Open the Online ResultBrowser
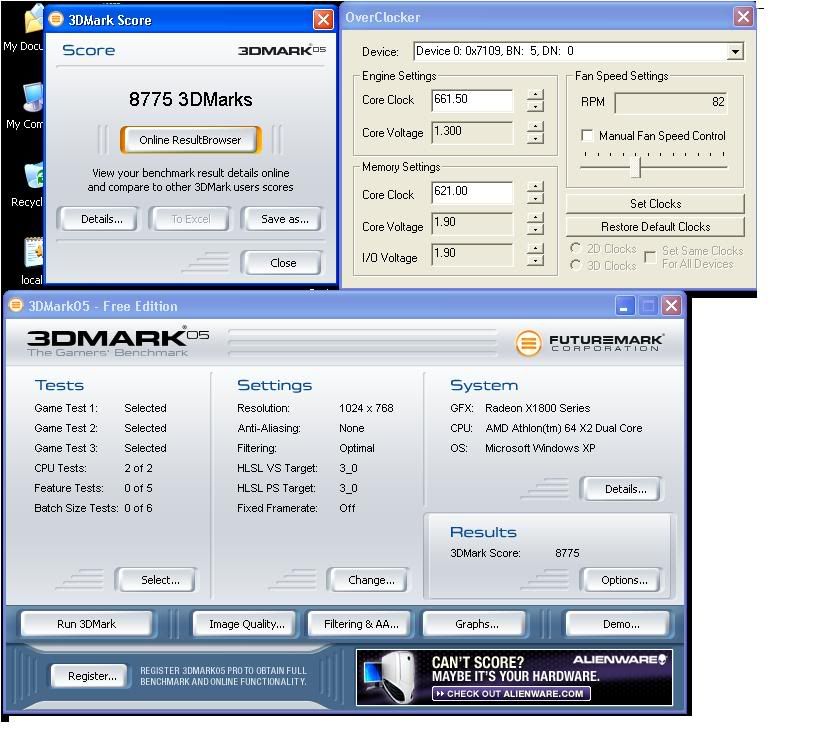Screen dimensions: 840x735 coord(190,140)
